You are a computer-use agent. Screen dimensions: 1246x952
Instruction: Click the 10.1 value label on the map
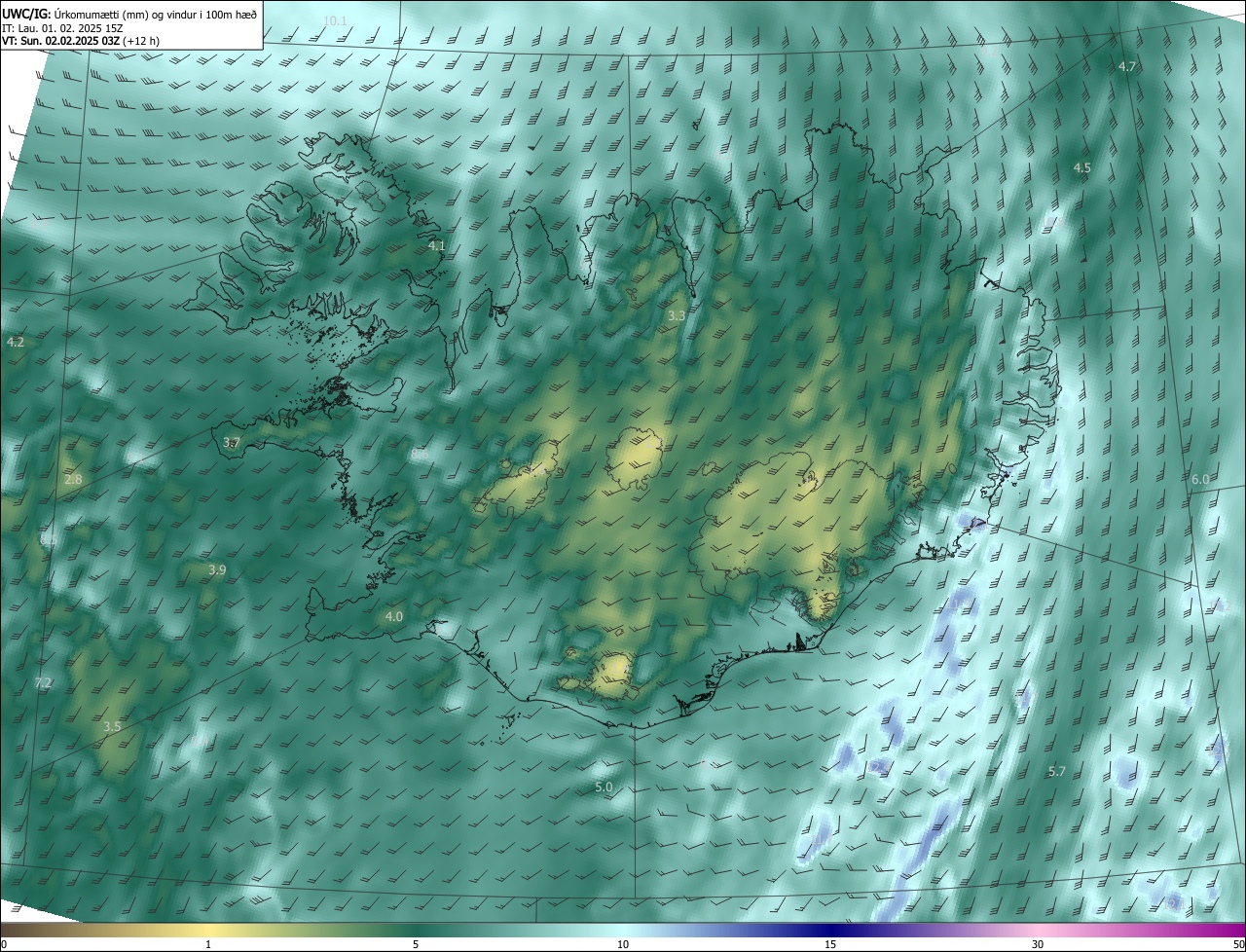pyautogui.click(x=334, y=20)
